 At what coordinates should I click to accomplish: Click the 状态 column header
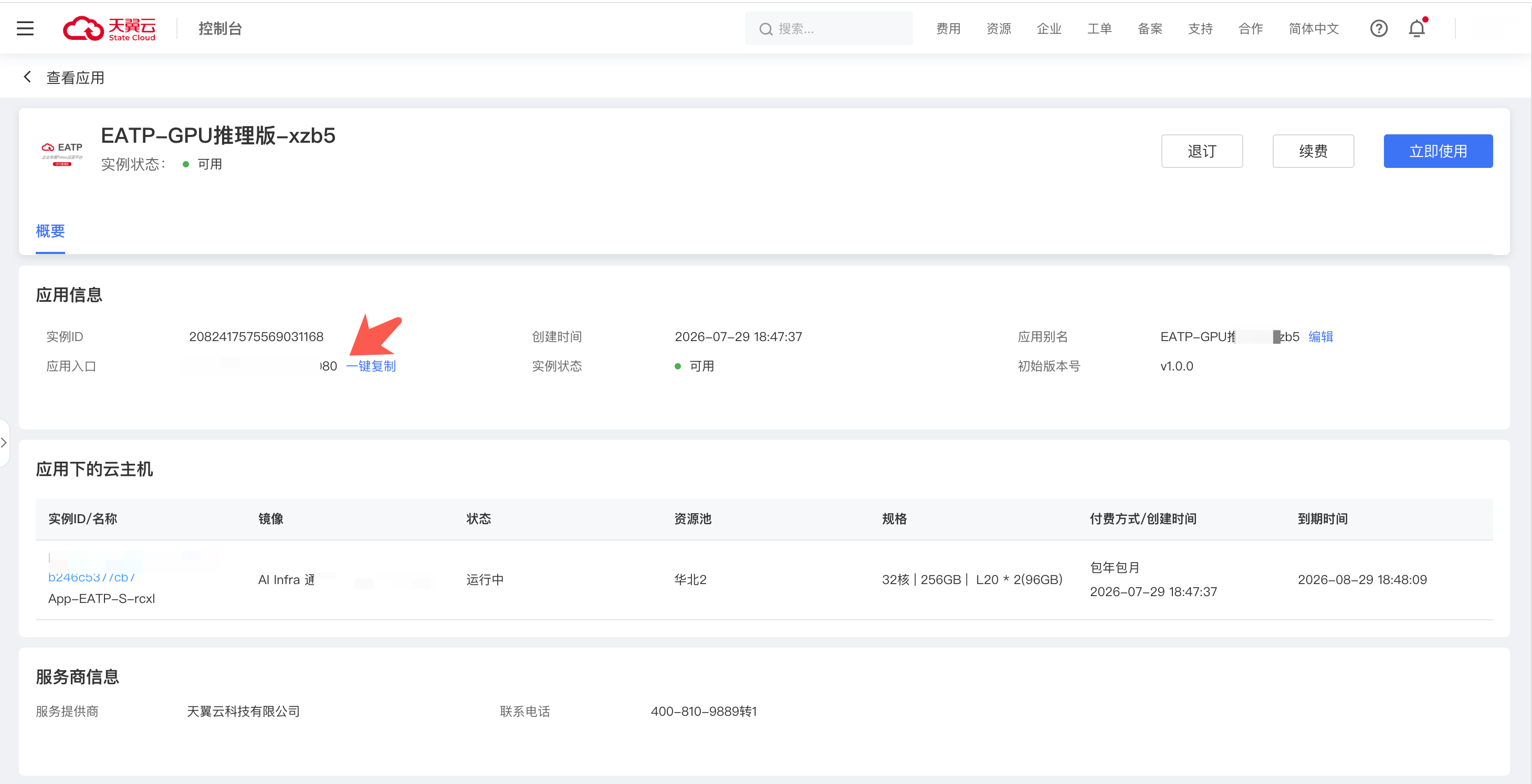tap(479, 519)
